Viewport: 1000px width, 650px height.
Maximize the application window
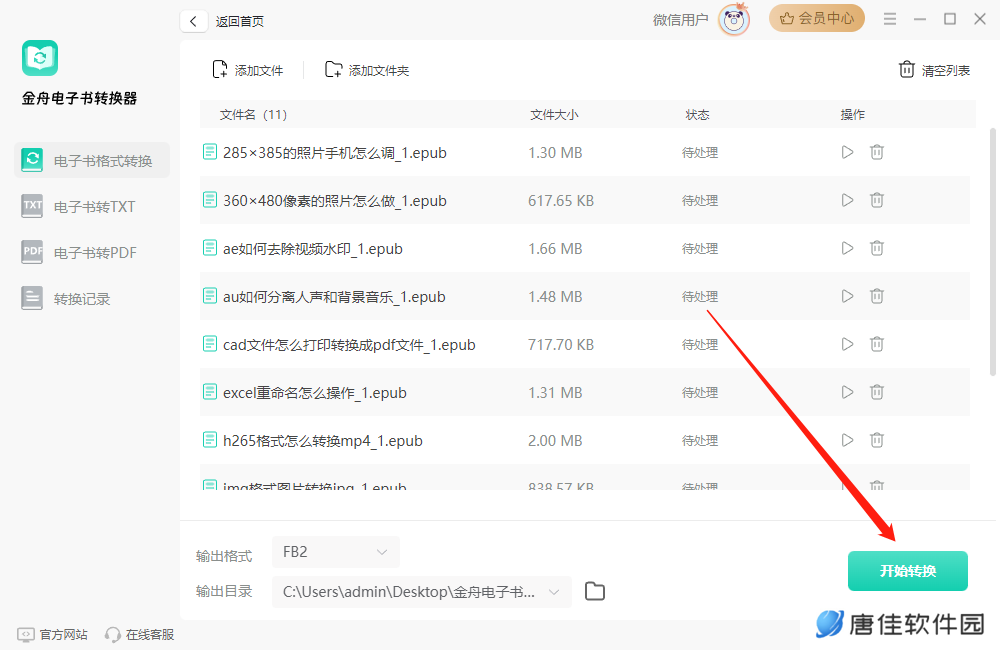point(950,19)
